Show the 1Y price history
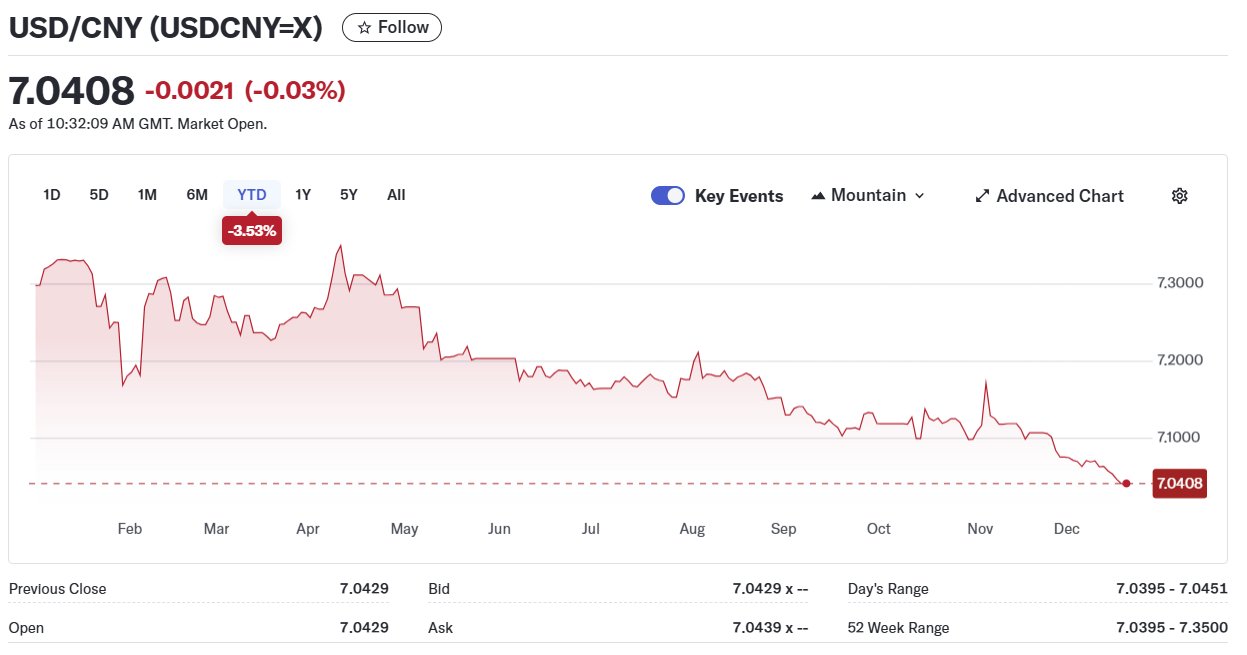This screenshot has height=655, width=1247. (x=303, y=195)
